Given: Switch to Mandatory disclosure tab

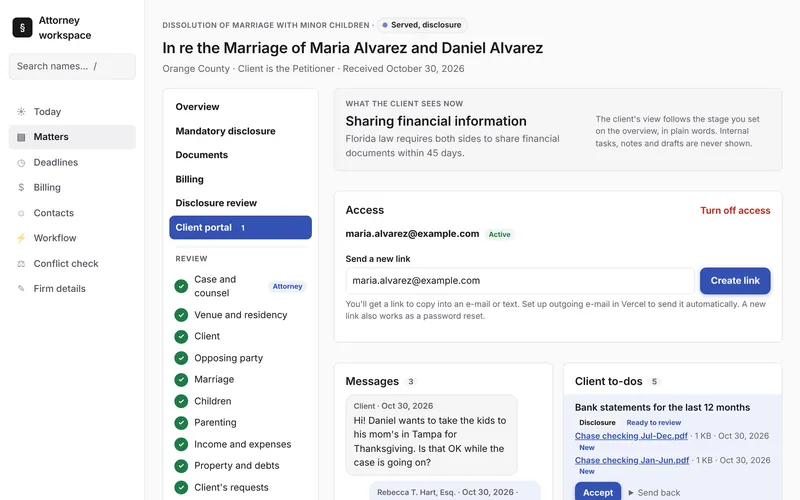Looking at the screenshot, I should click(x=240, y=131).
